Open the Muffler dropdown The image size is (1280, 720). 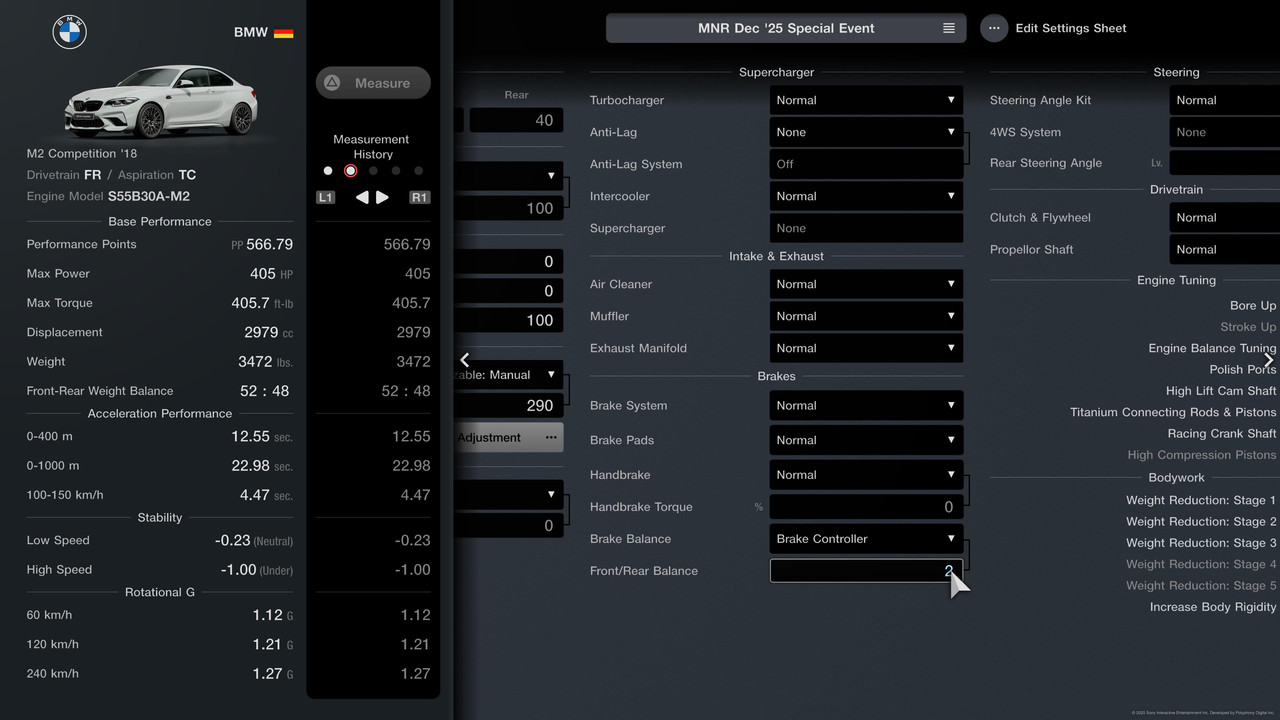(865, 316)
